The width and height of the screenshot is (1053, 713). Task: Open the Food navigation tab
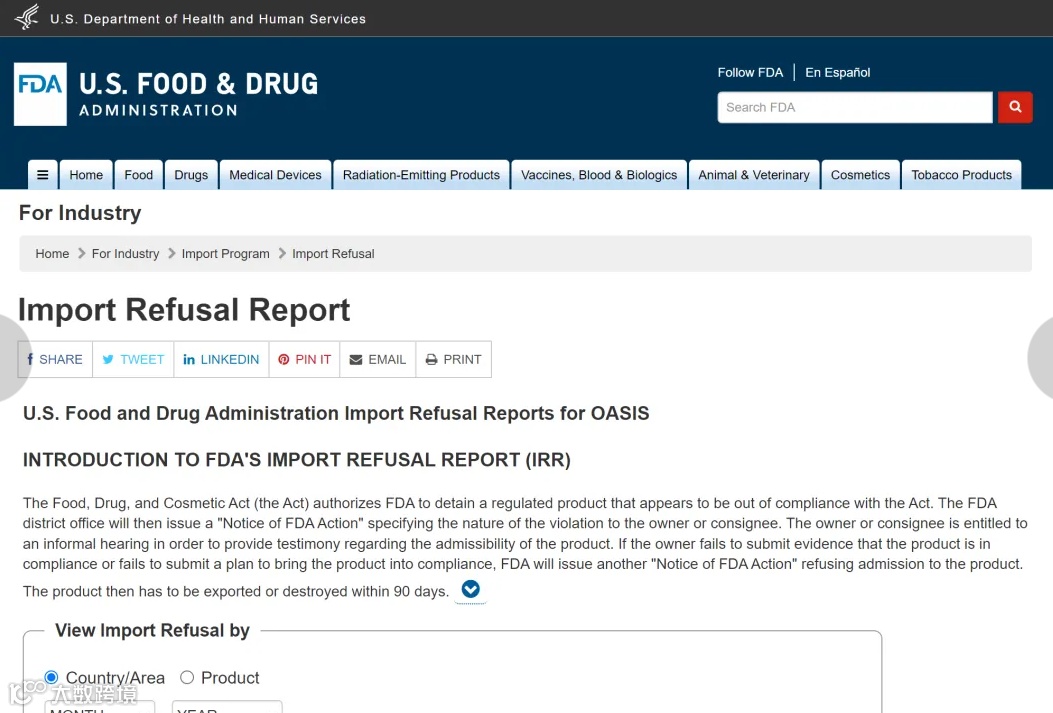pyautogui.click(x=138, y=175)
